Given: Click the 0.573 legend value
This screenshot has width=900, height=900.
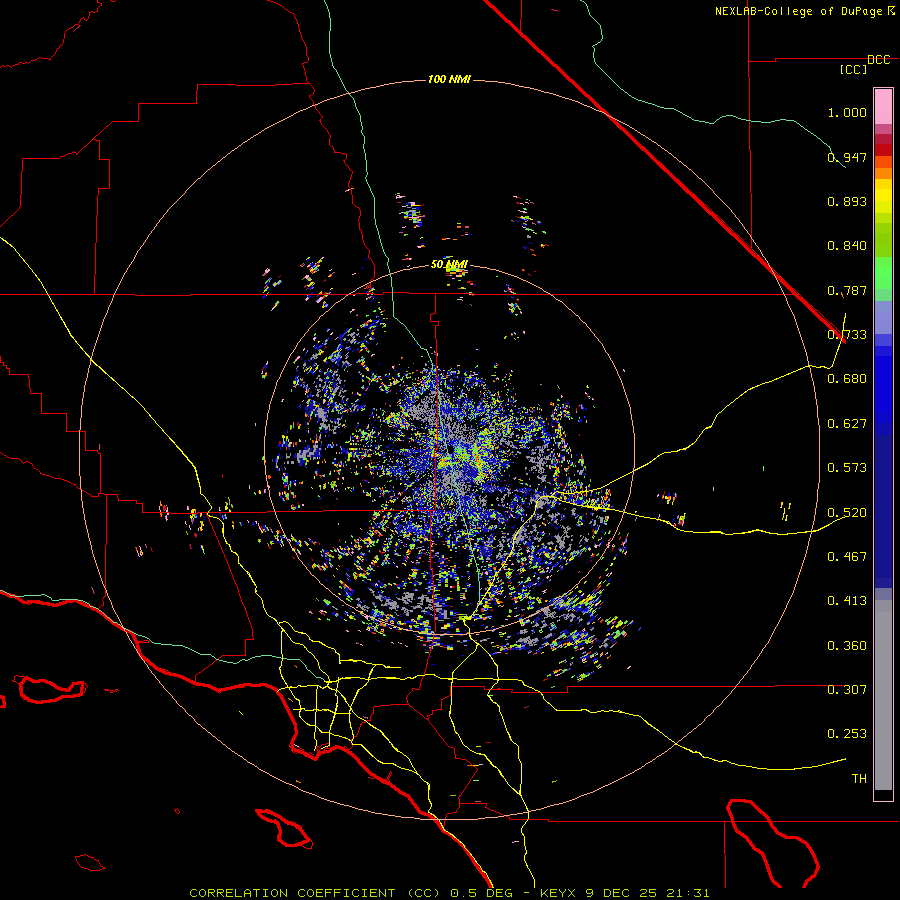Looking at the screenshot, I should tap(847, 468).
